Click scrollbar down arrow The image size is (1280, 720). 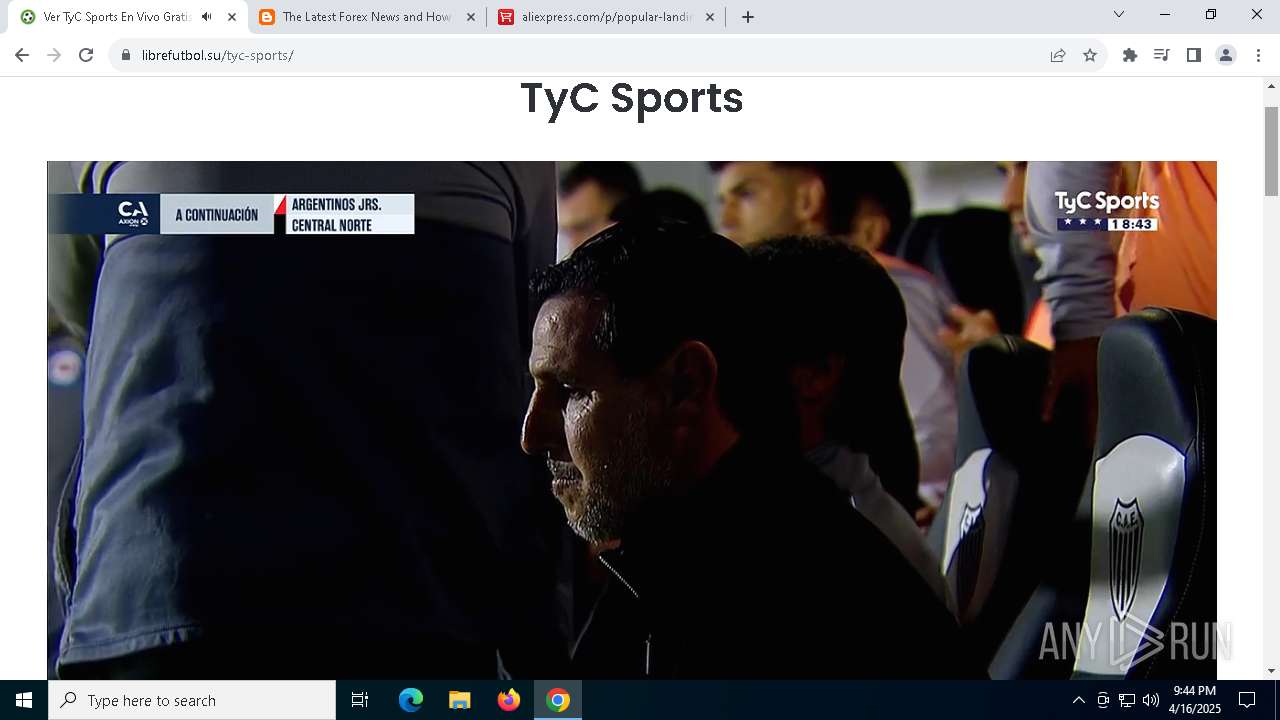tap(1271, 671)
